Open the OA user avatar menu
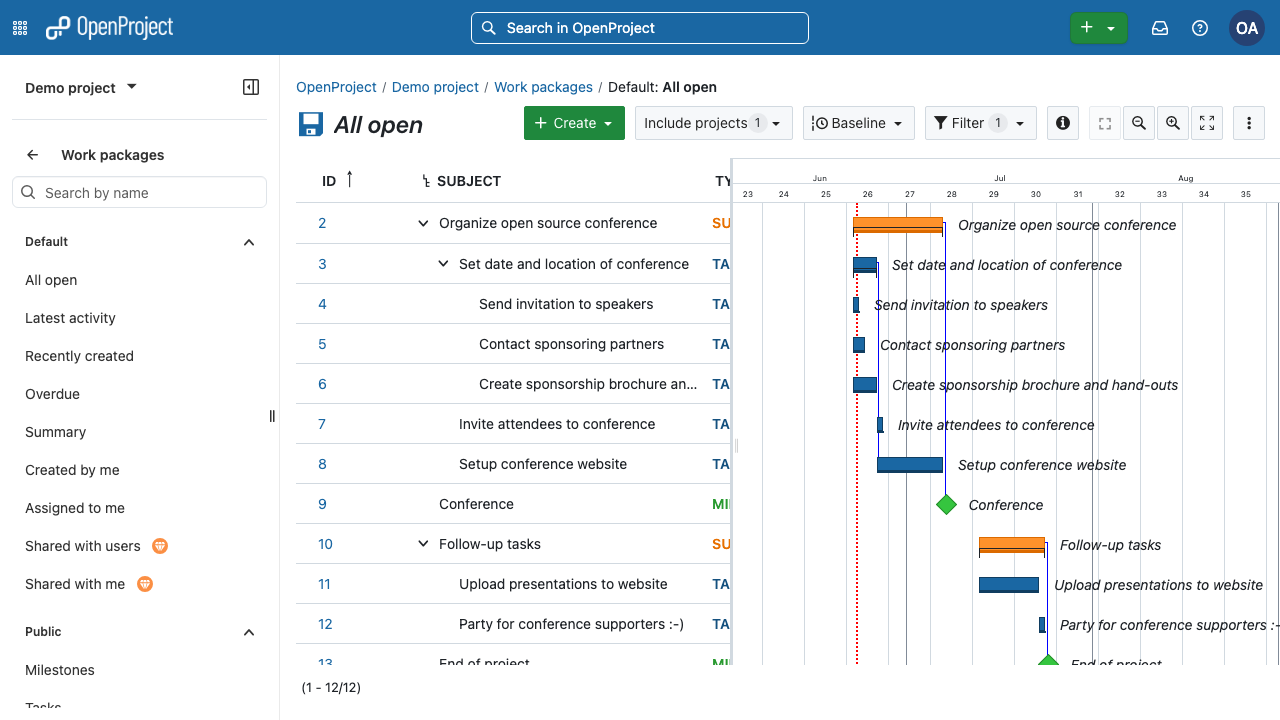This screenshot has height=720, width=1280. pyautogui.click(x=1247, y=28)
